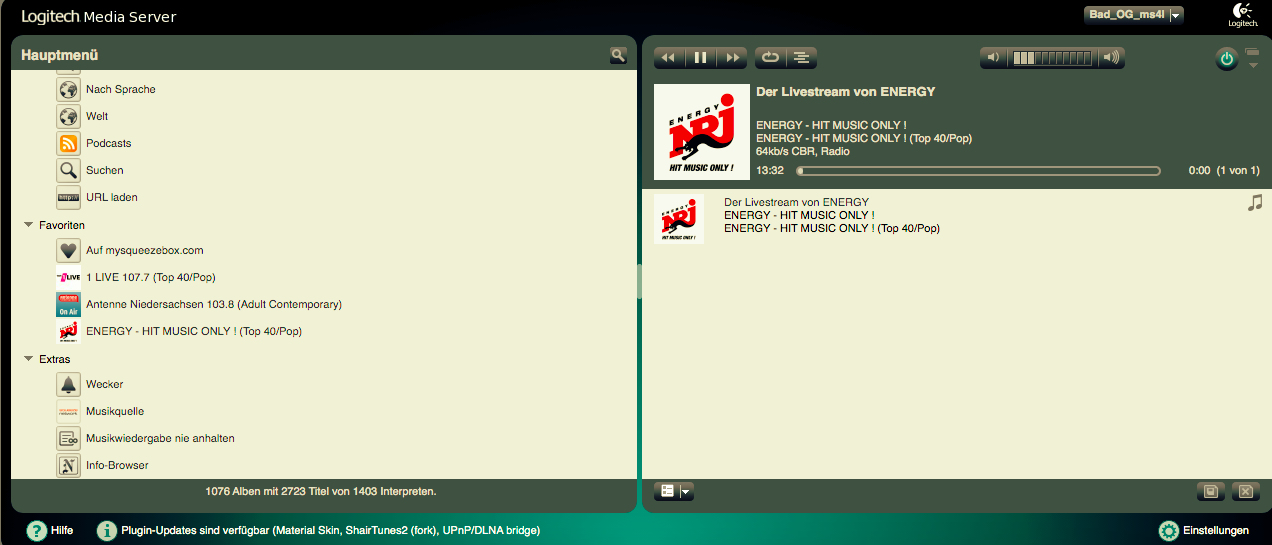Image resolution: width=1272 pixels, height=545 pixels.
Task: Raise volume with loud speaker icon
Action: click(1112, 58)
